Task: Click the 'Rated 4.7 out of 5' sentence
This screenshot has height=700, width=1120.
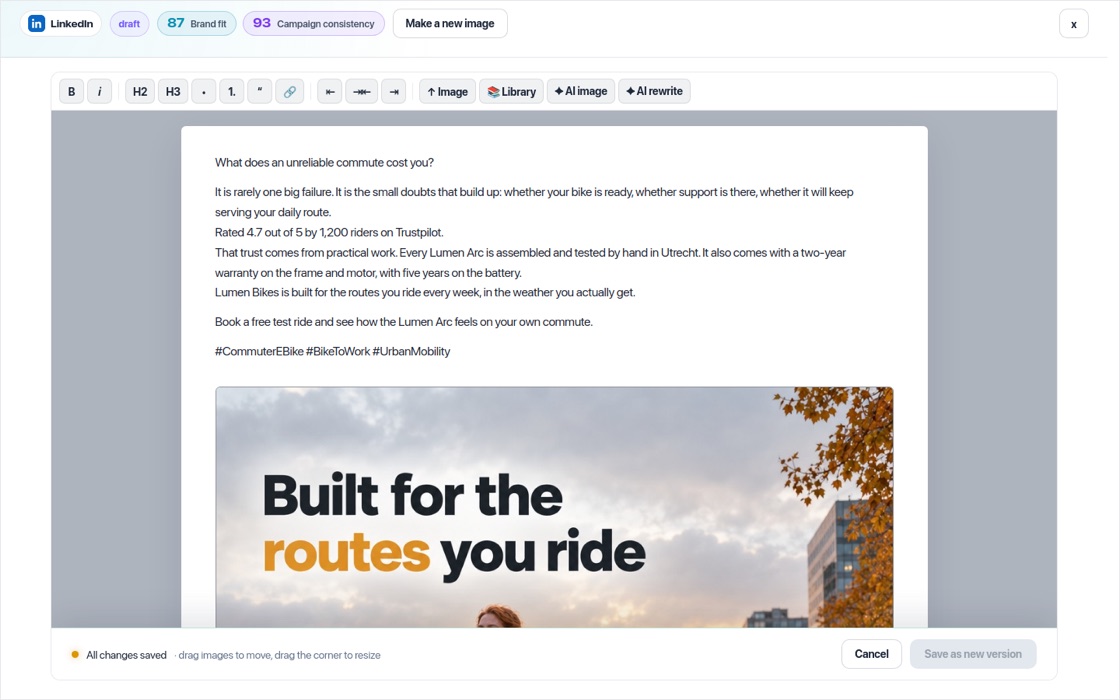Action: [x=329, y=232]
